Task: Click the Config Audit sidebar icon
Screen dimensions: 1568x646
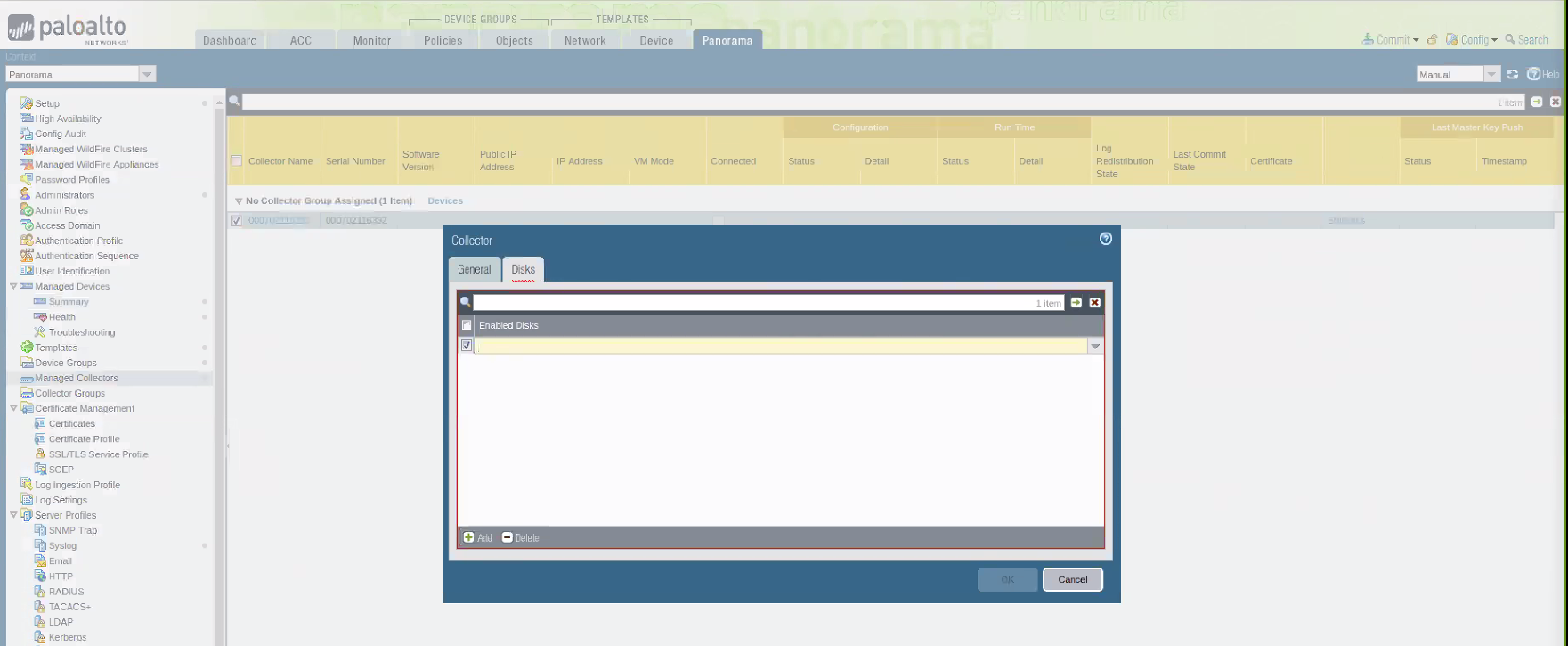Action: pos(26,134)
